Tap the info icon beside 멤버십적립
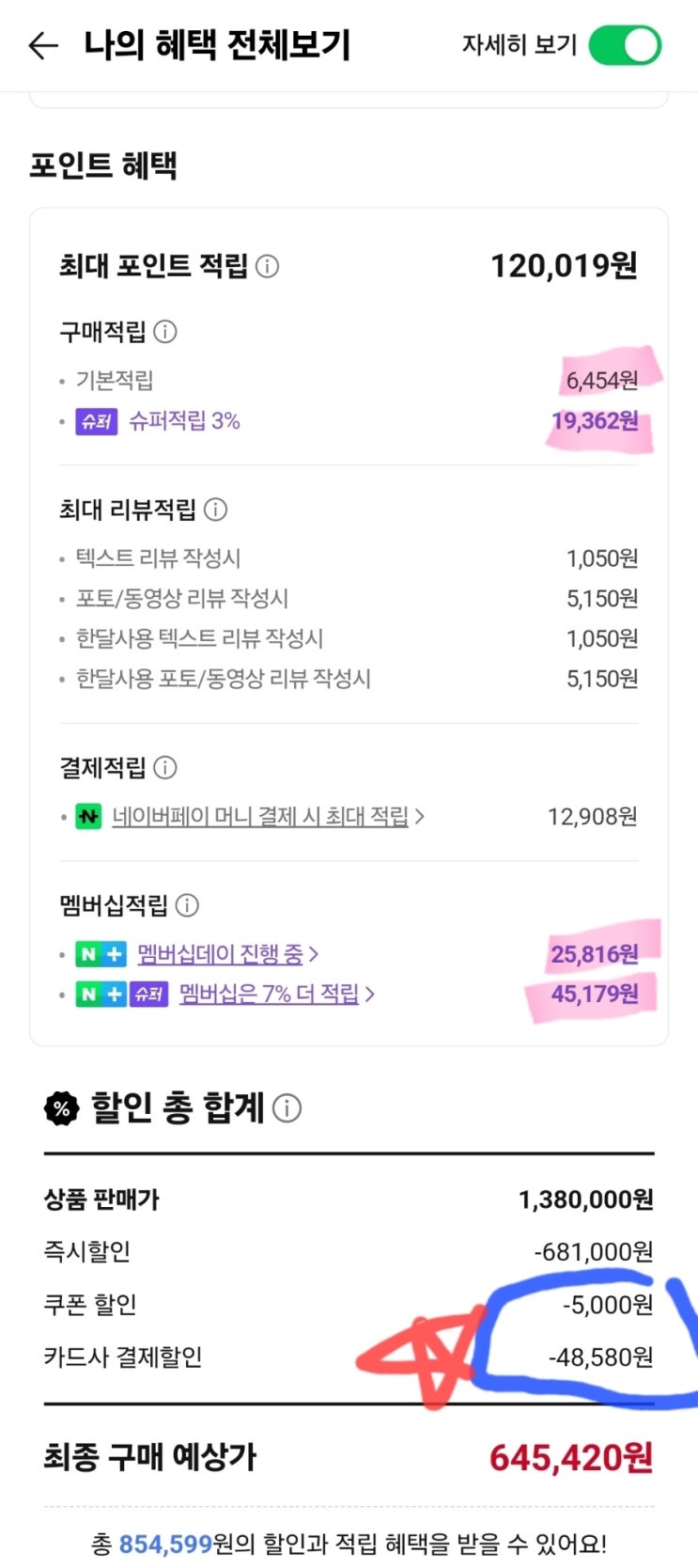The image size is (698, 1568). pyautogui.click(x=188, y=905)
